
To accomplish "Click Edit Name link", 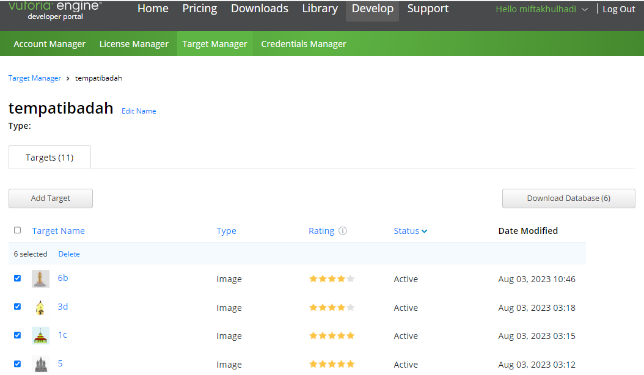I will click(139, 111).
